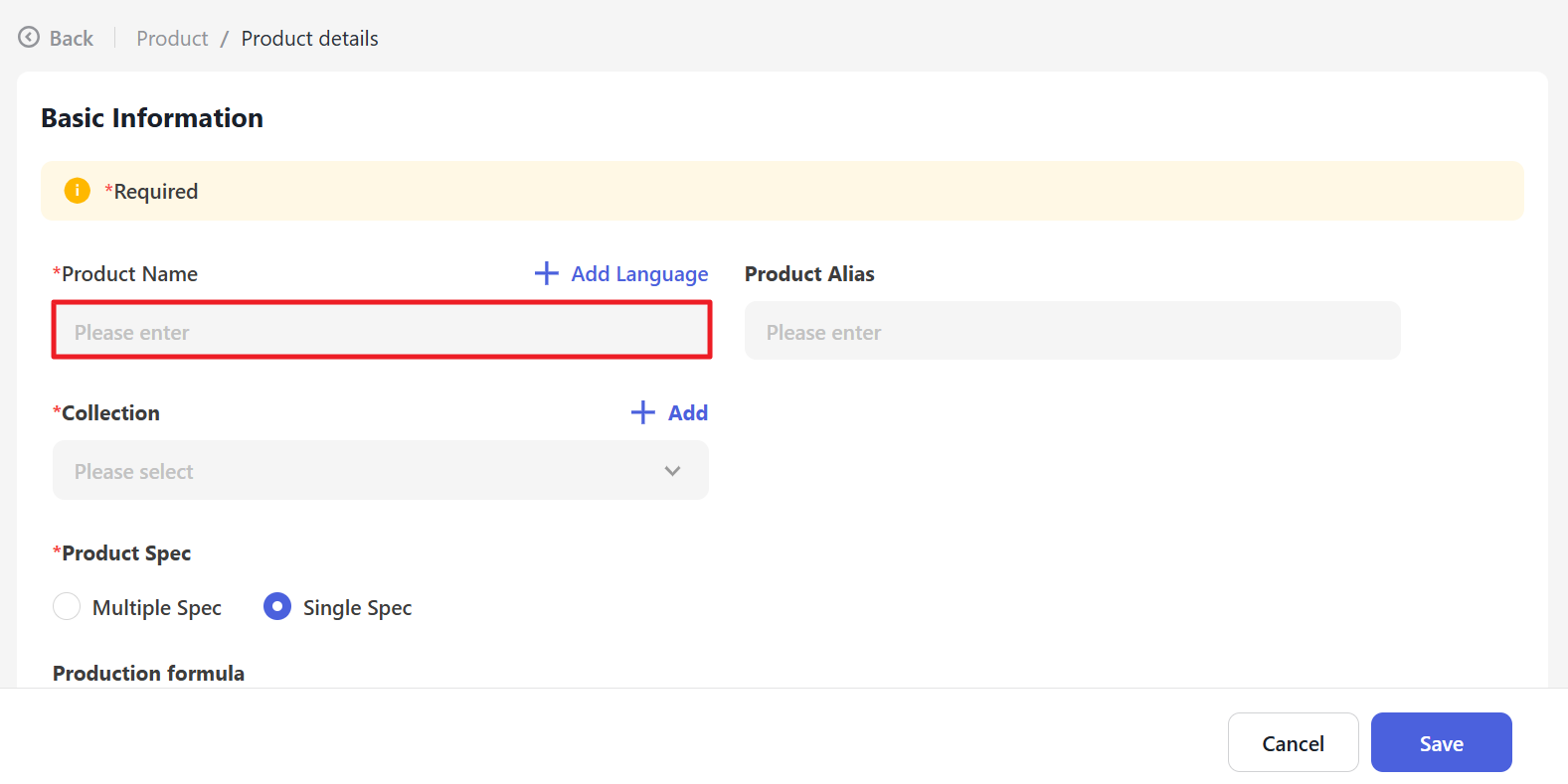1568x784 pixels.
Task: Click the Add Language link text
Action: tap(639, 274)
